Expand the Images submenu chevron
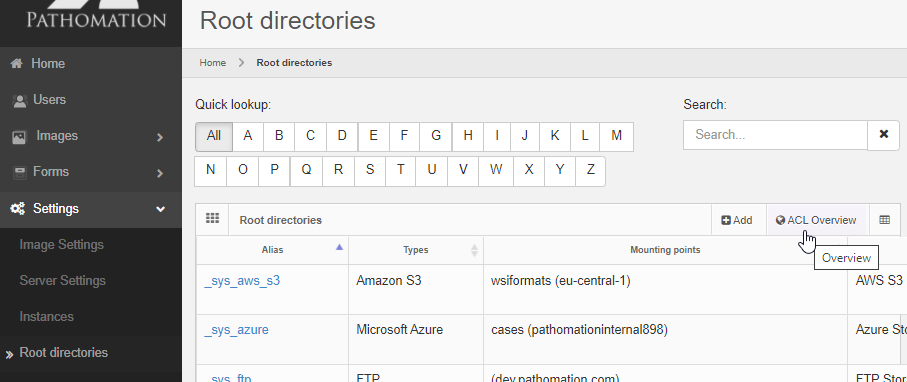Image resolution: width=907 pixels, height=382 pixels. coord(160,137)
